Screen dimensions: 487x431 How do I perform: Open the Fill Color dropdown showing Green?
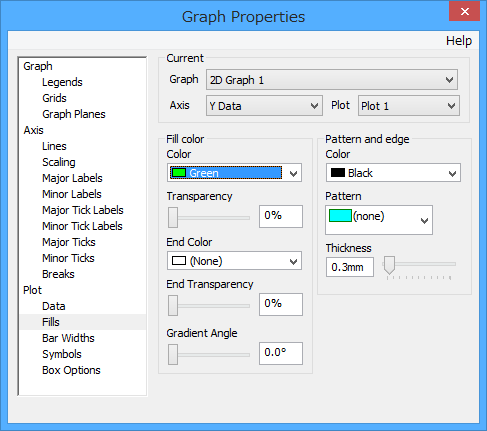click(x=234, y=173)
